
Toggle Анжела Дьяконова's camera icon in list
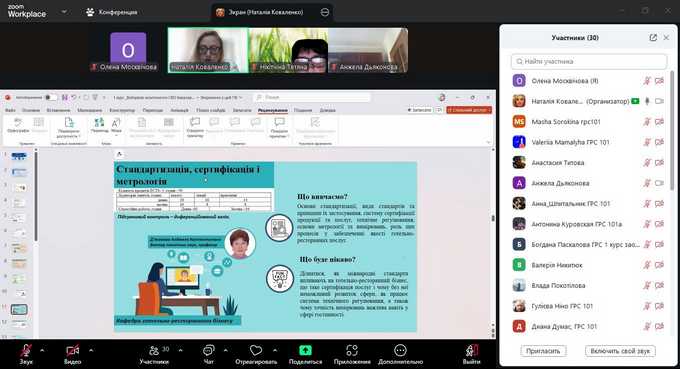point(659,183)
